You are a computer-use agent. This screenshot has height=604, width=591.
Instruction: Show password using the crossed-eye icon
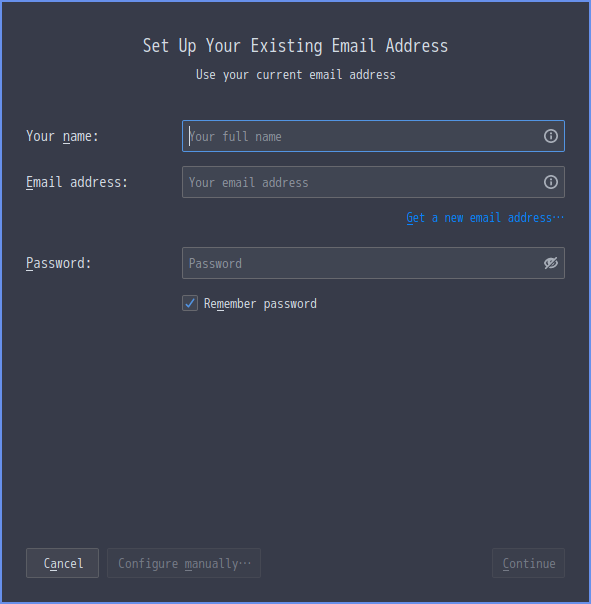click(551, 263)
